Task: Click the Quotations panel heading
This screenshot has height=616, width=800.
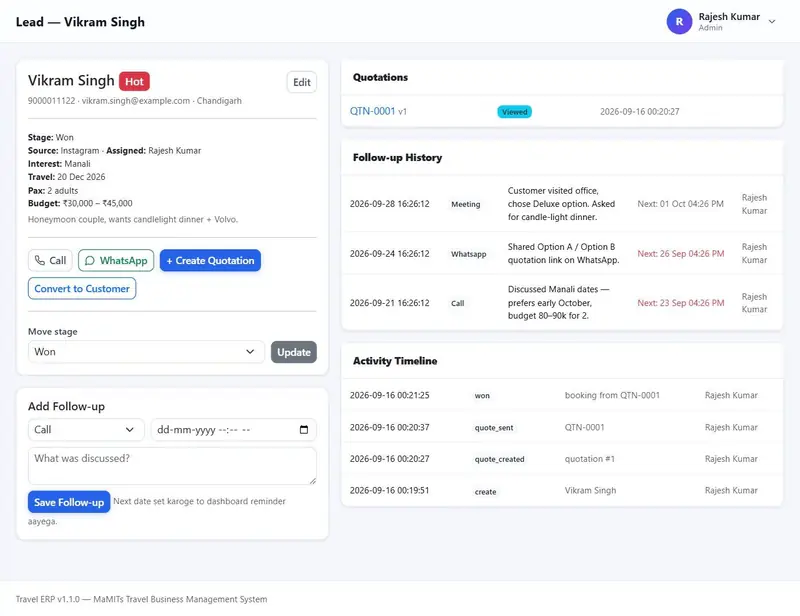Action: (x=380, y=78)
